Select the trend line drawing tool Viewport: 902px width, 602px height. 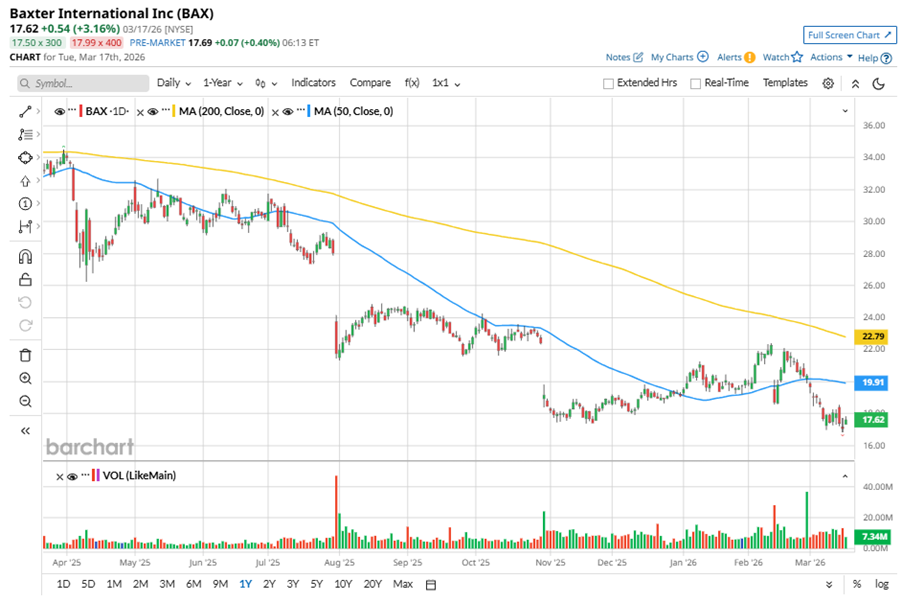25,112
